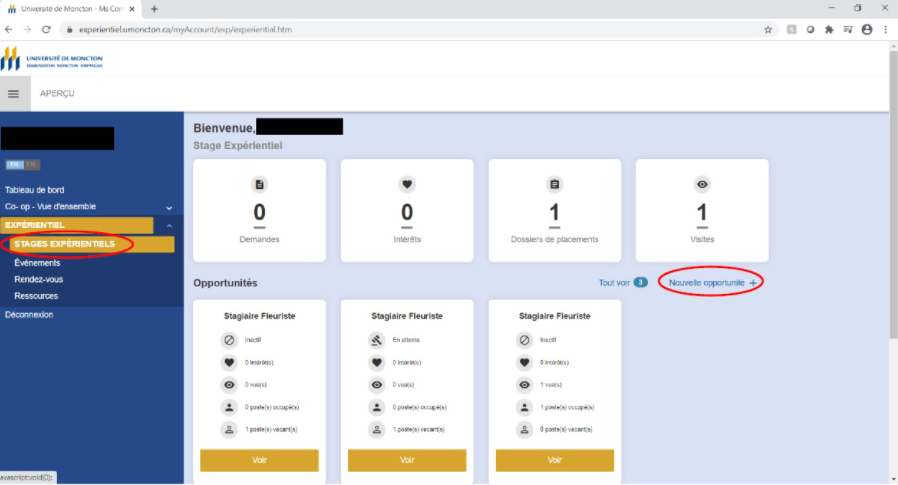Go back with the browser back arrow
The image size is (898, 485).
tap(9, 29)
